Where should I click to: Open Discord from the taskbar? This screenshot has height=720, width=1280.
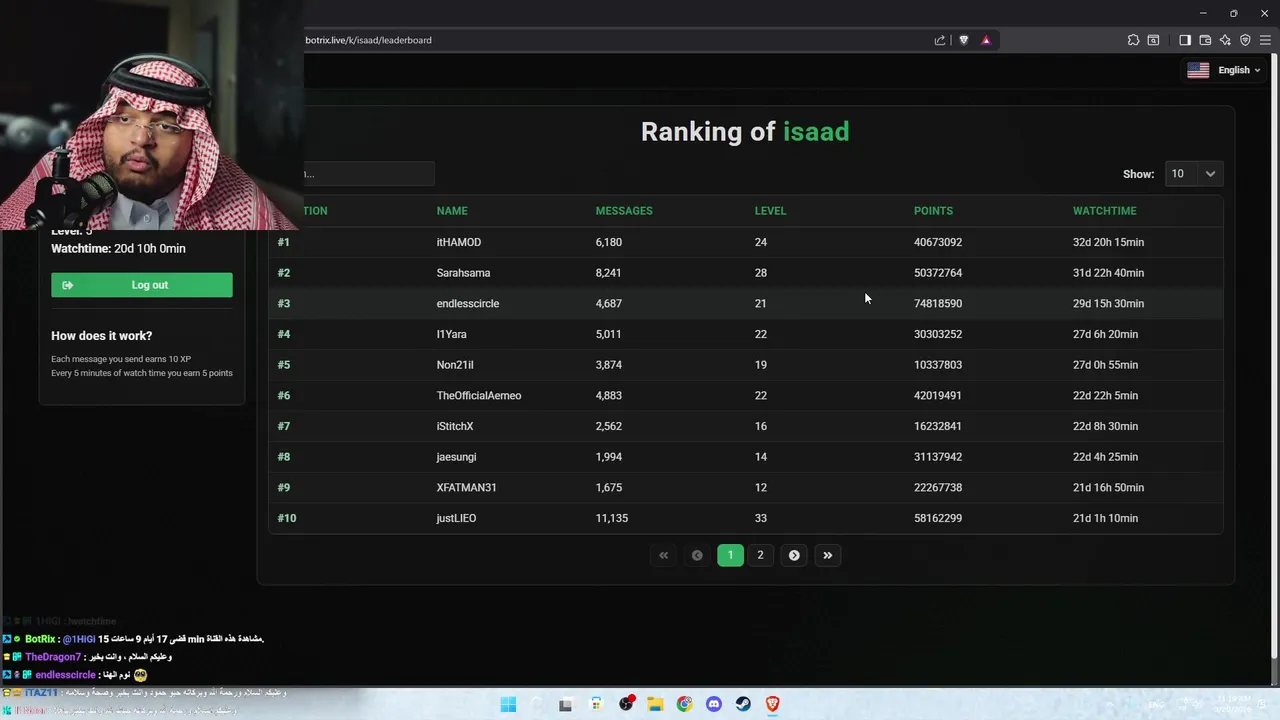[x=713, y=704]
